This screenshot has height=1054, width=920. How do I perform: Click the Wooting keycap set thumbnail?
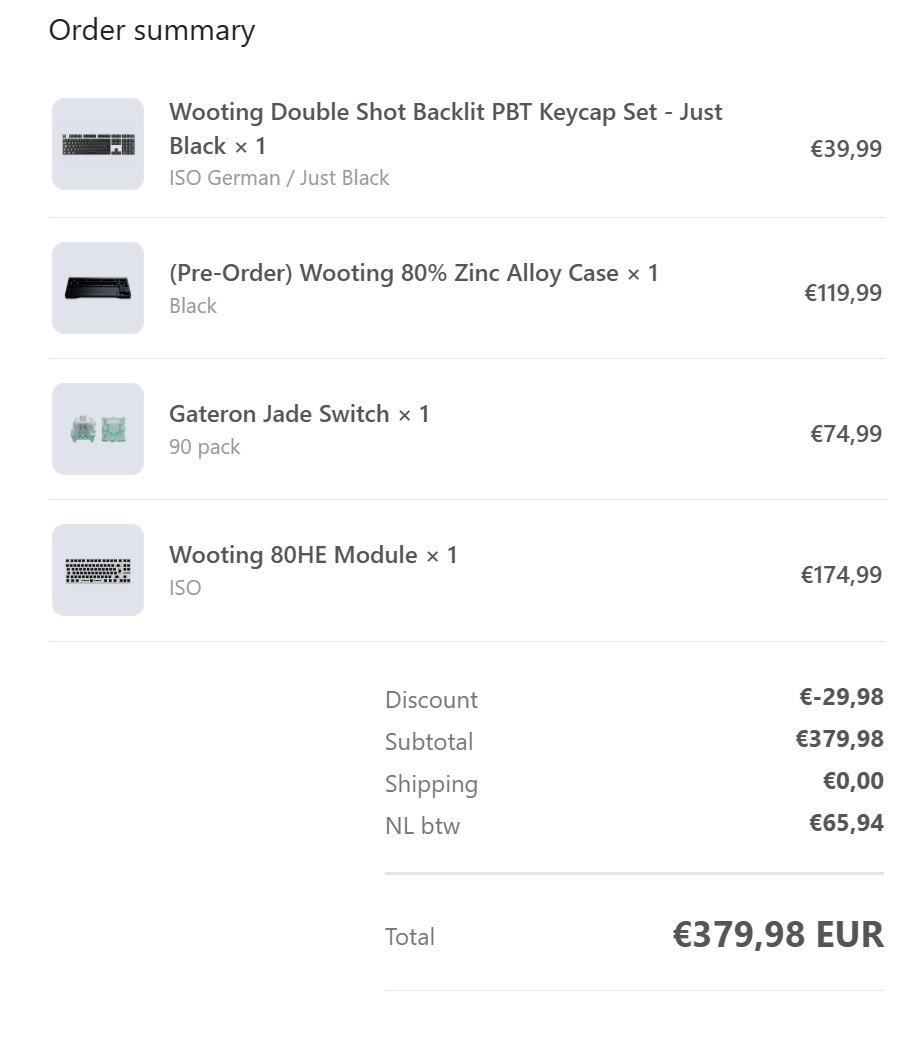[x=98, y=144]
